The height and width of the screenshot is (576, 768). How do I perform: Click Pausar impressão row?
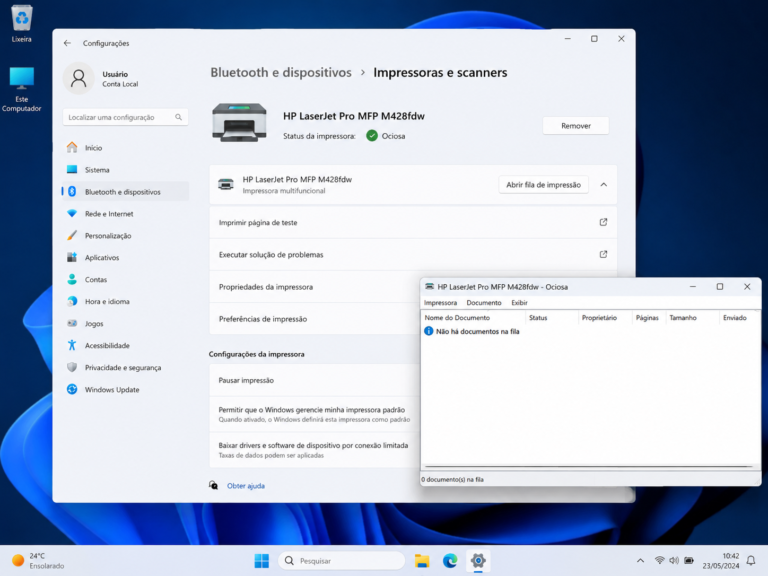[x=314, y=380]
